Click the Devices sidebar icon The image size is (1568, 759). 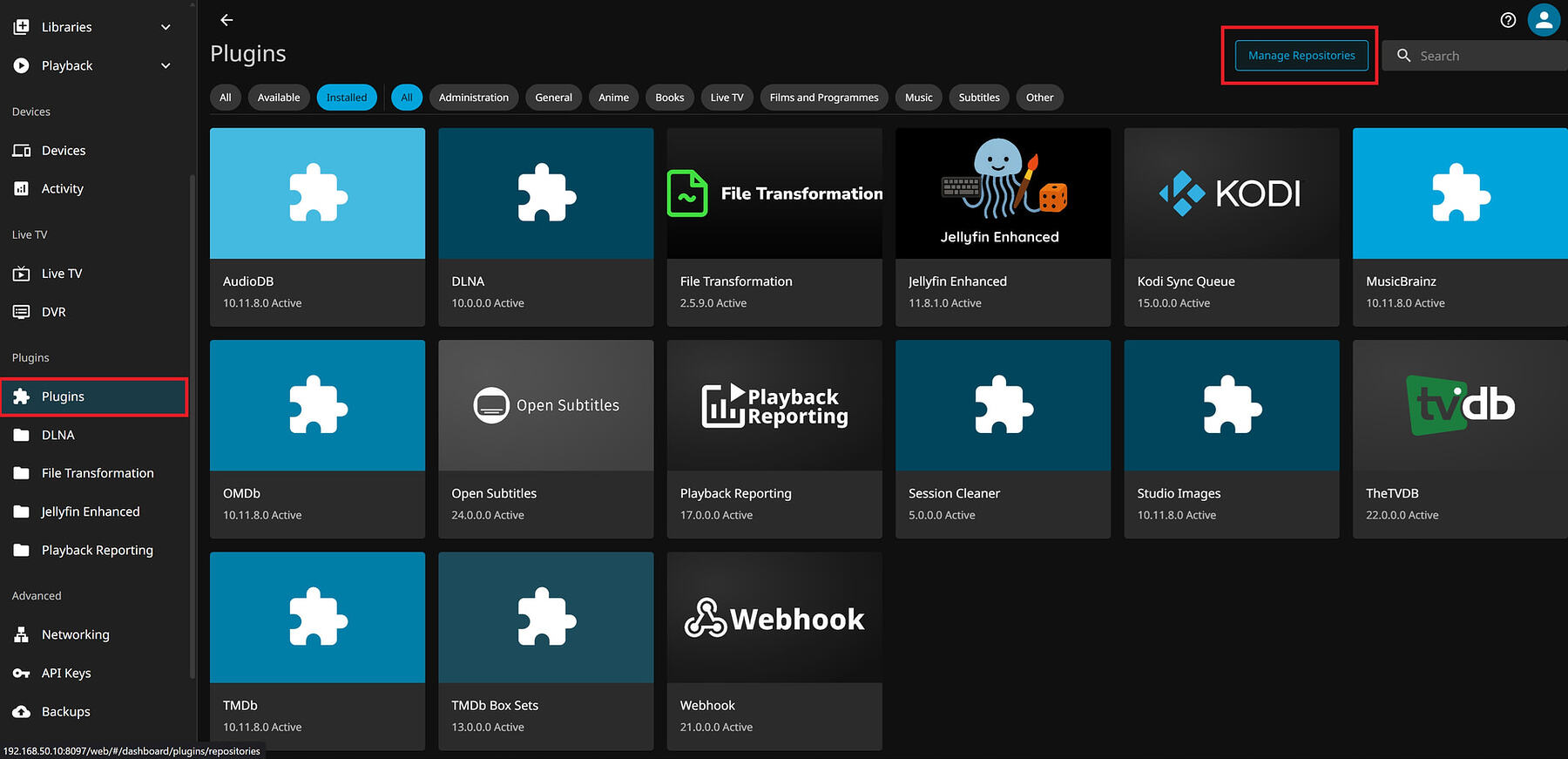click(x=22, y=151)
